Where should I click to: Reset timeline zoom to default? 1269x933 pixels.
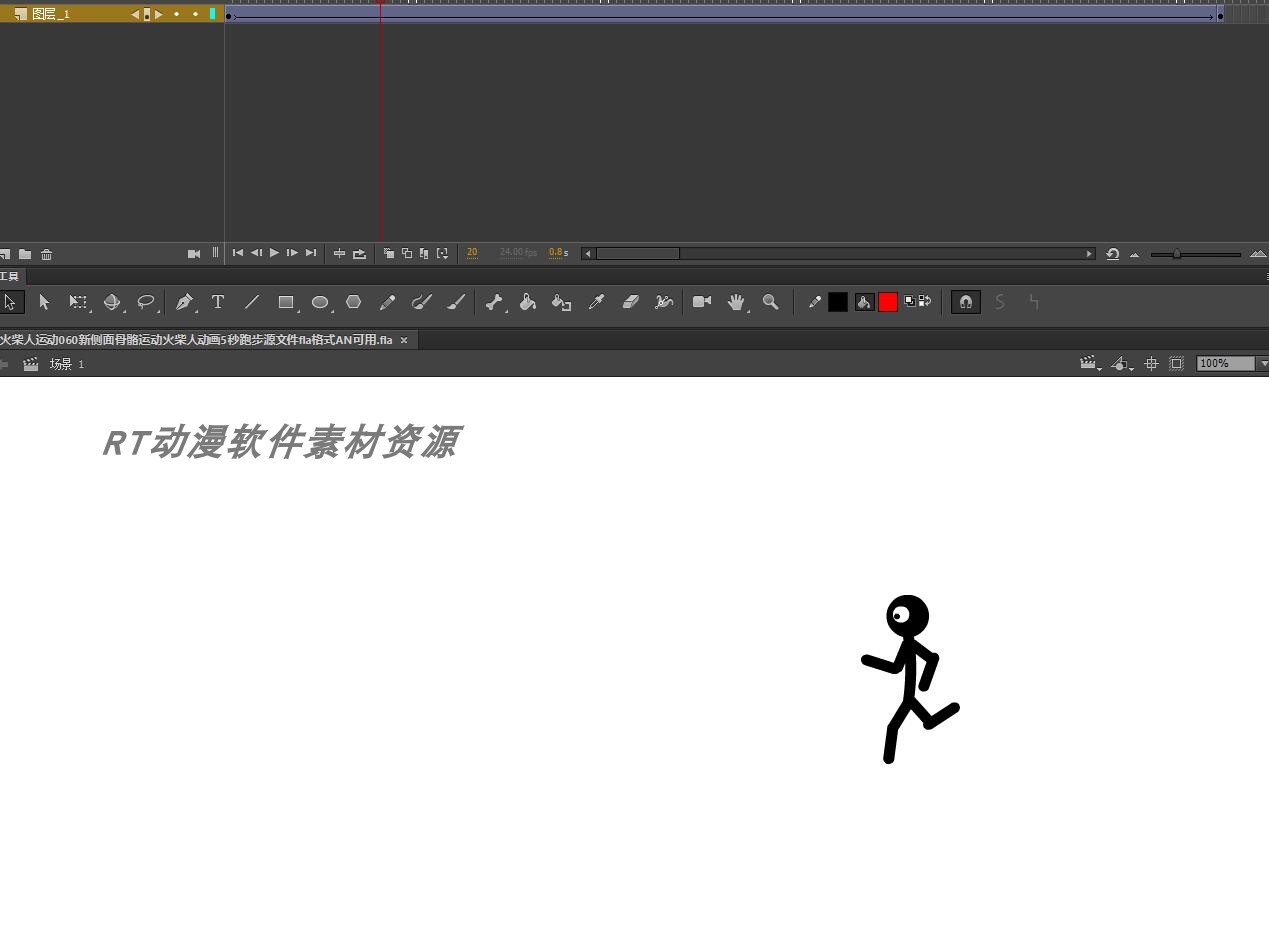1112,254
